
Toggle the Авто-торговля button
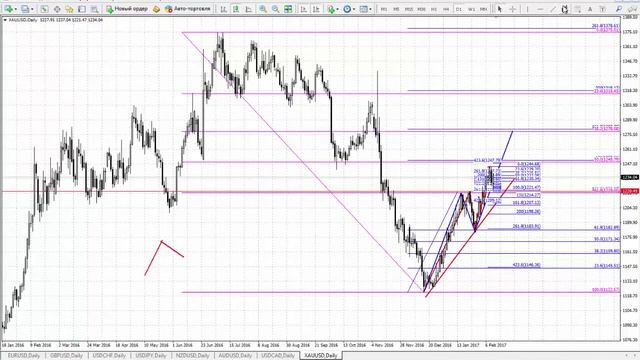click(188, 9)
